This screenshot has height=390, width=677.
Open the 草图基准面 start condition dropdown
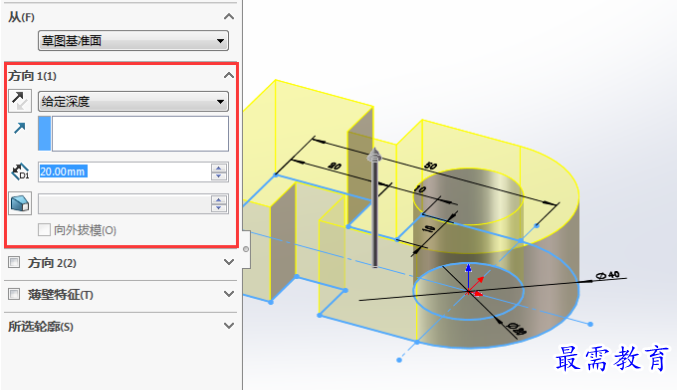[x=133, y=41]
